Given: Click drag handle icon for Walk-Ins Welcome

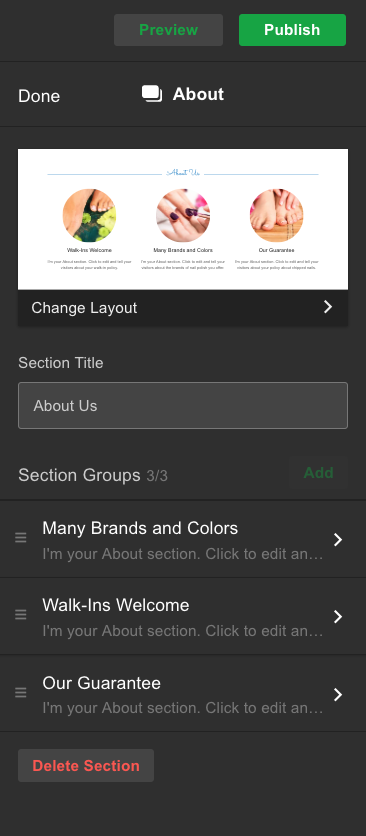Looking at the screenshot, I should (21, 615).
